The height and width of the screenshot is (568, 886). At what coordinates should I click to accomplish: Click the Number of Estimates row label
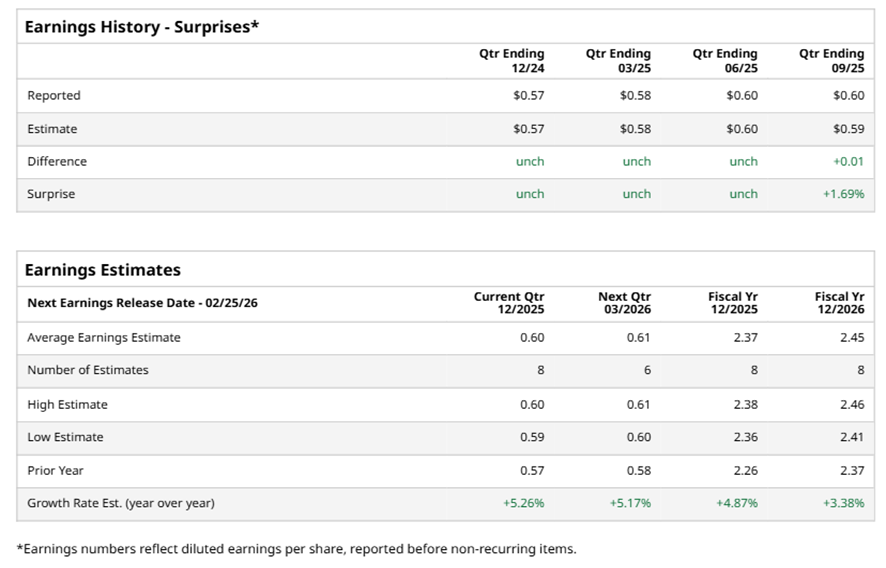pyautogui.click(x=88, y=370)
